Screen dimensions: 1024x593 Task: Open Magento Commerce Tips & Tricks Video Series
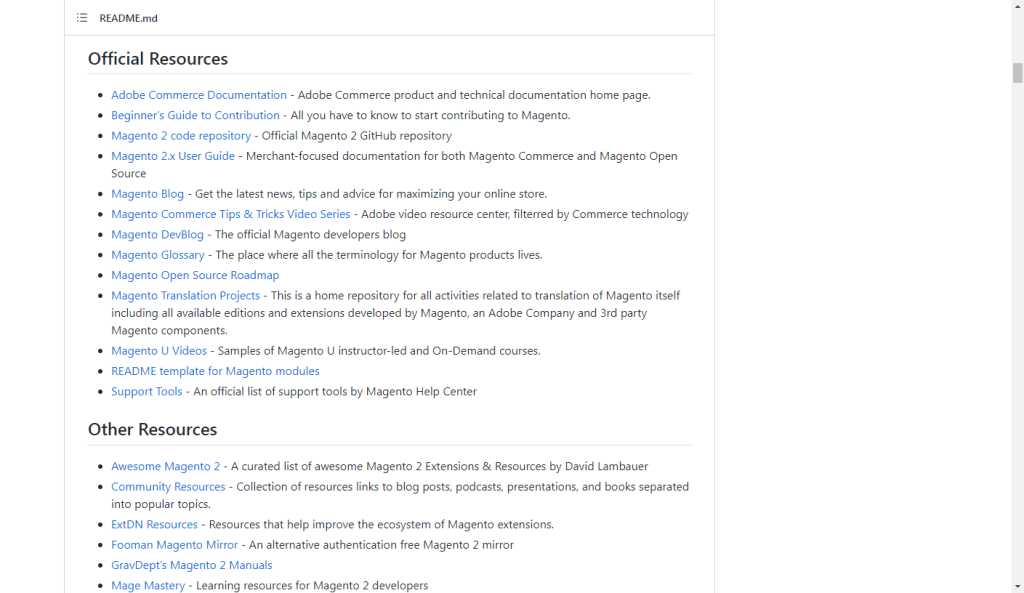coord(231,214)
